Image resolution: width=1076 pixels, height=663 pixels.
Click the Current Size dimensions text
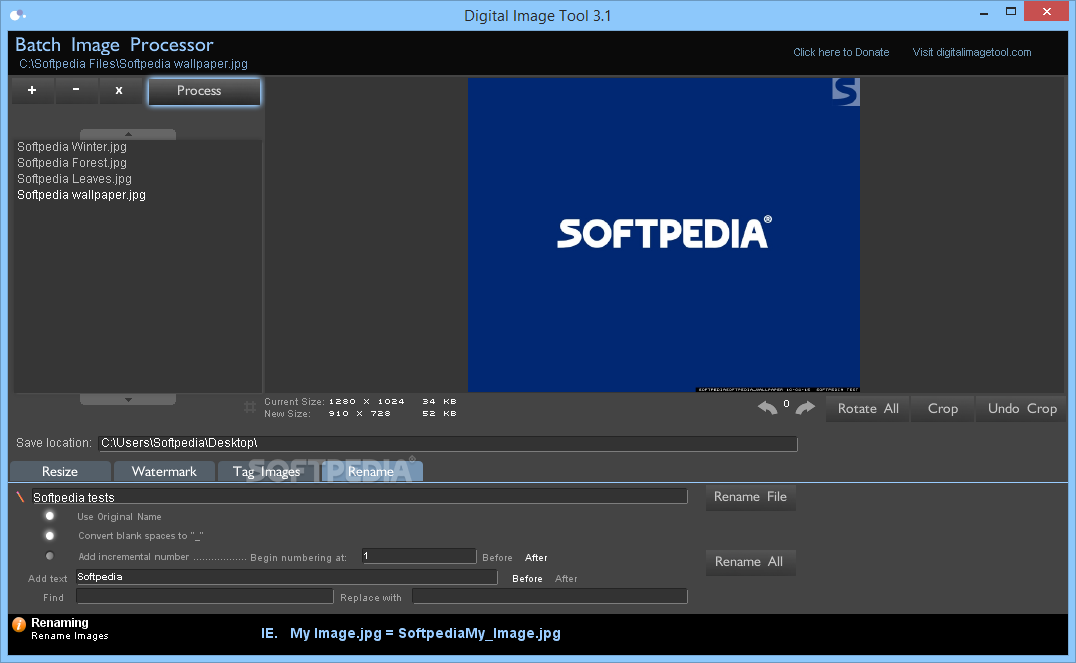coord(366,402)
